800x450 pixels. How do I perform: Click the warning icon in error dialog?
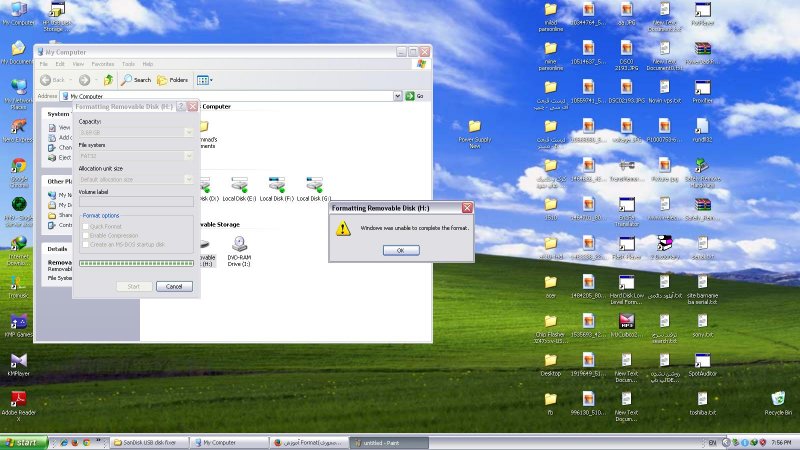343,228
